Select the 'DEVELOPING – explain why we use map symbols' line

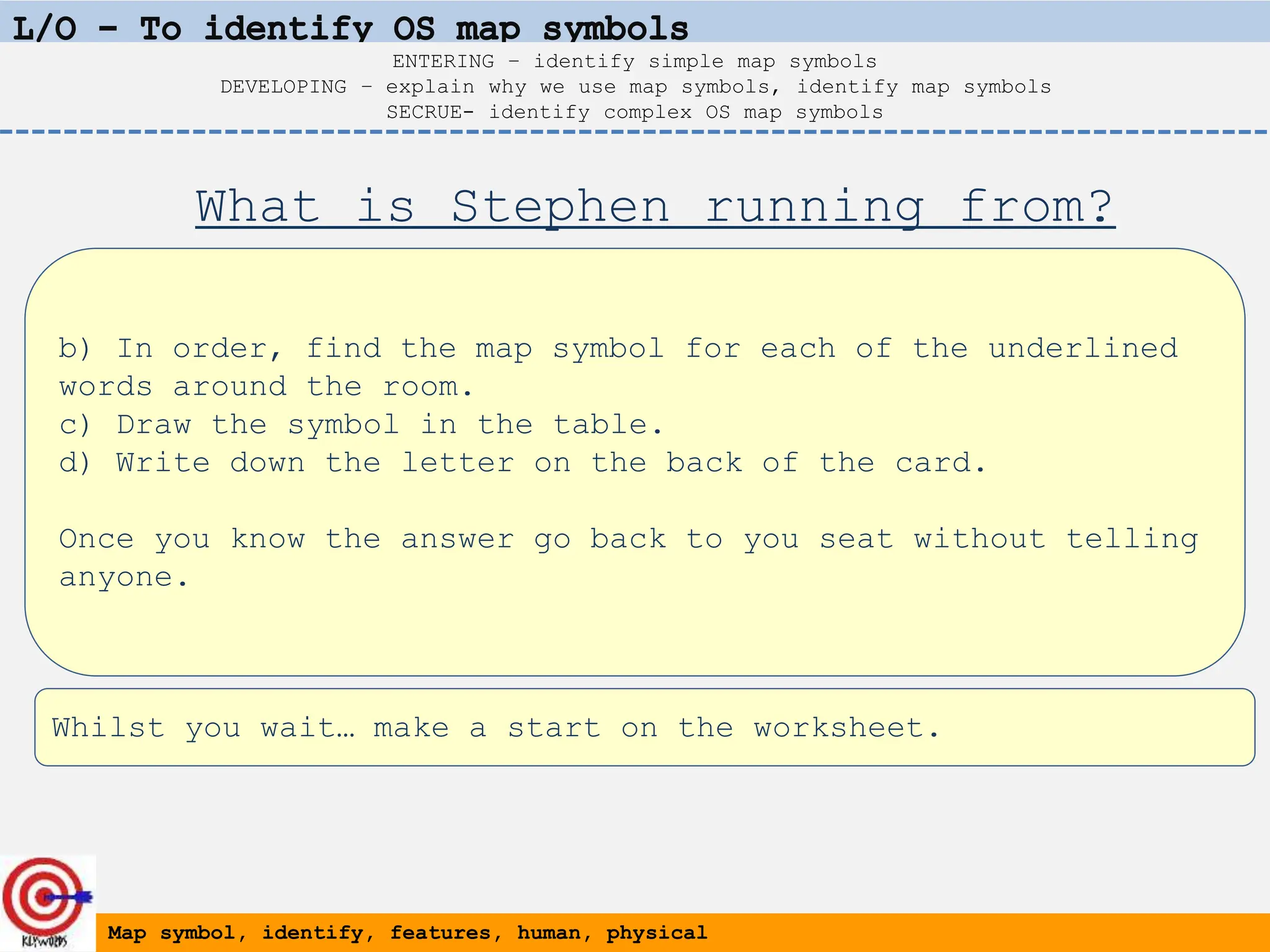point(636,87)
